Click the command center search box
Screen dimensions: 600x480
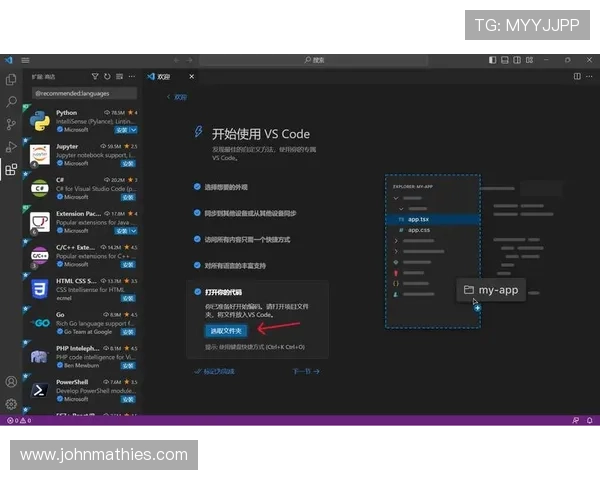[x=313, y=60]
